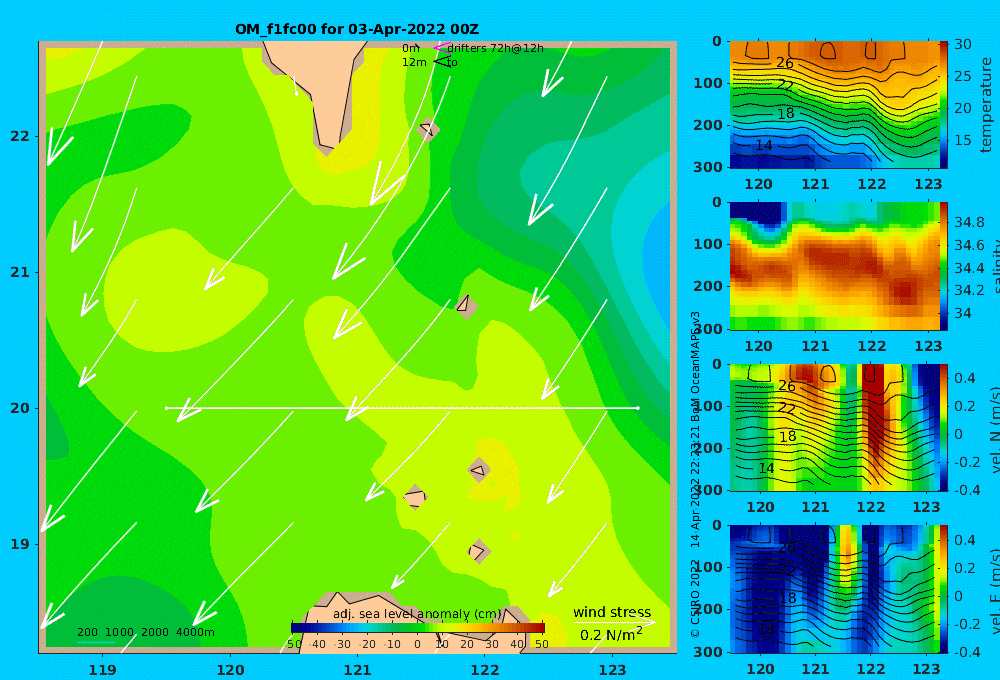
Task: Click the main map latitude tick label 19
Action: (x=20, y=544)
